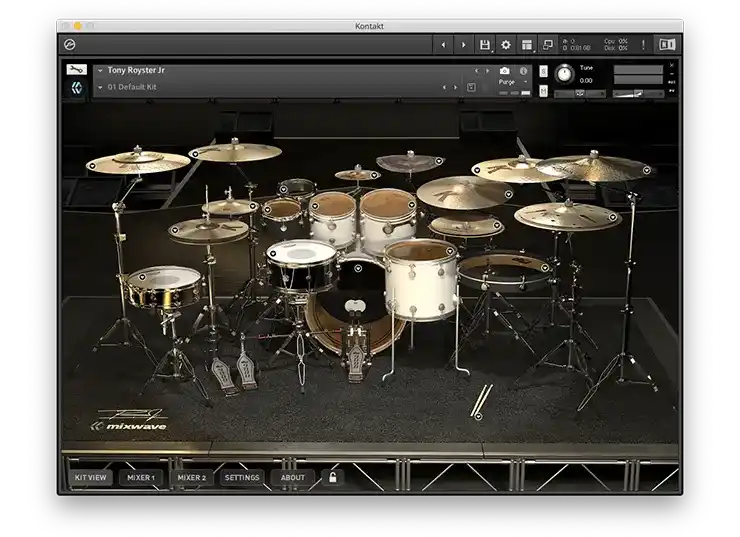
Task: Close the instrument with the X icon
Action: point(672,65)
